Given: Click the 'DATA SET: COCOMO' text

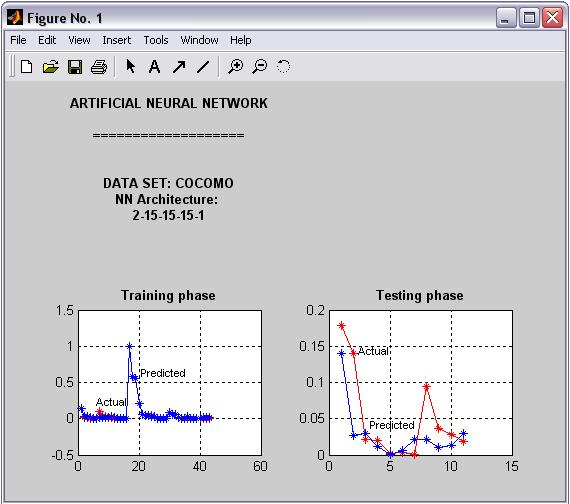Looking at the screenshot, I should tap(168, 183).
